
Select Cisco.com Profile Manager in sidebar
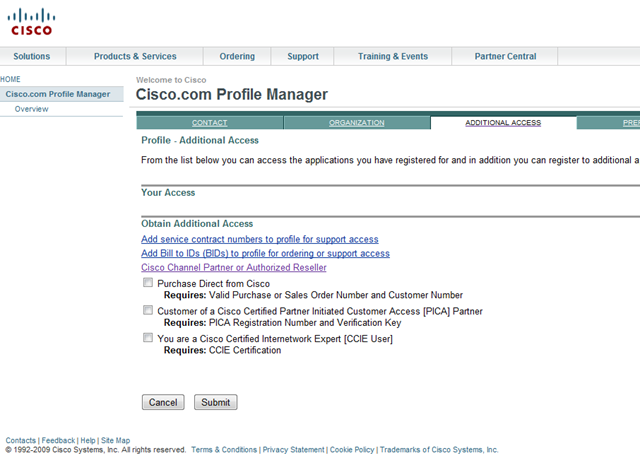(62, 94)
